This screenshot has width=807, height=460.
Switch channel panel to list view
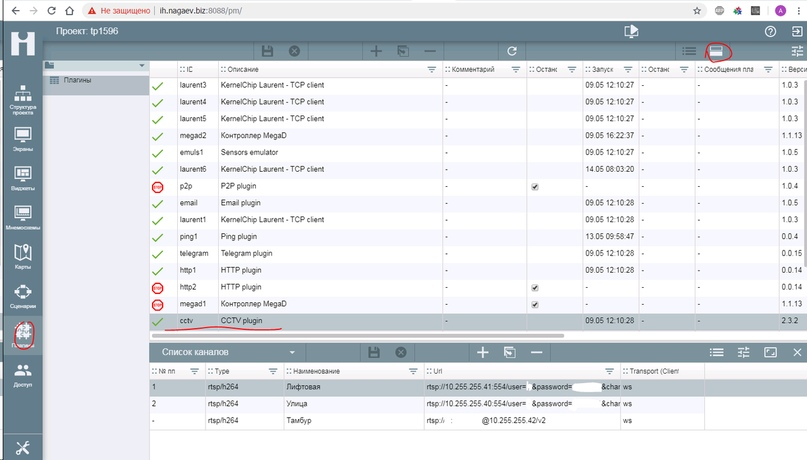716,352
